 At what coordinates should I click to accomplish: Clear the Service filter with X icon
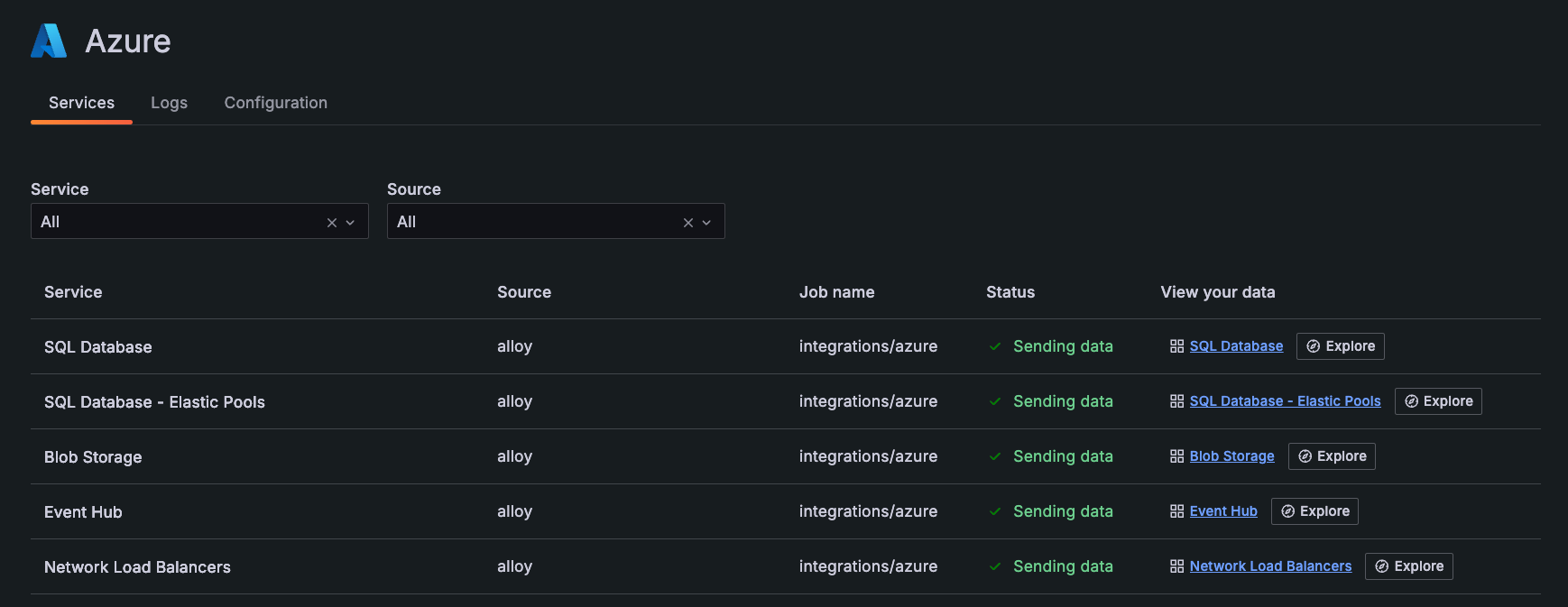click(x=332, y=223)
